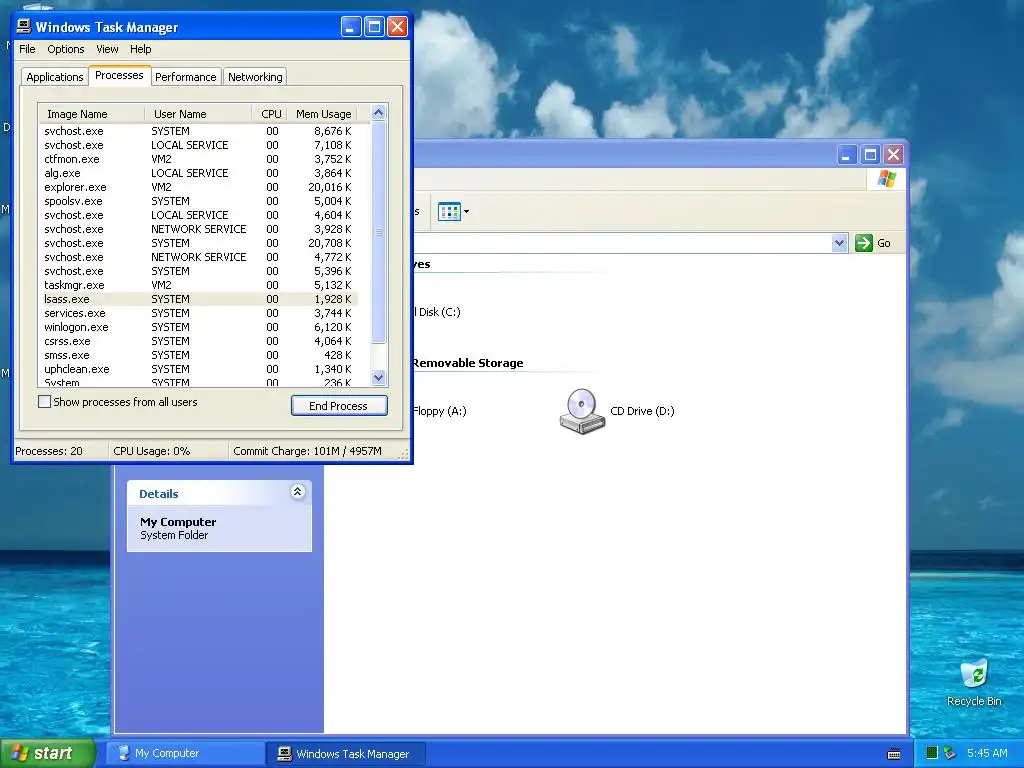
Task: Click the green Go arrow icon
Action: [x=863, y=243]
